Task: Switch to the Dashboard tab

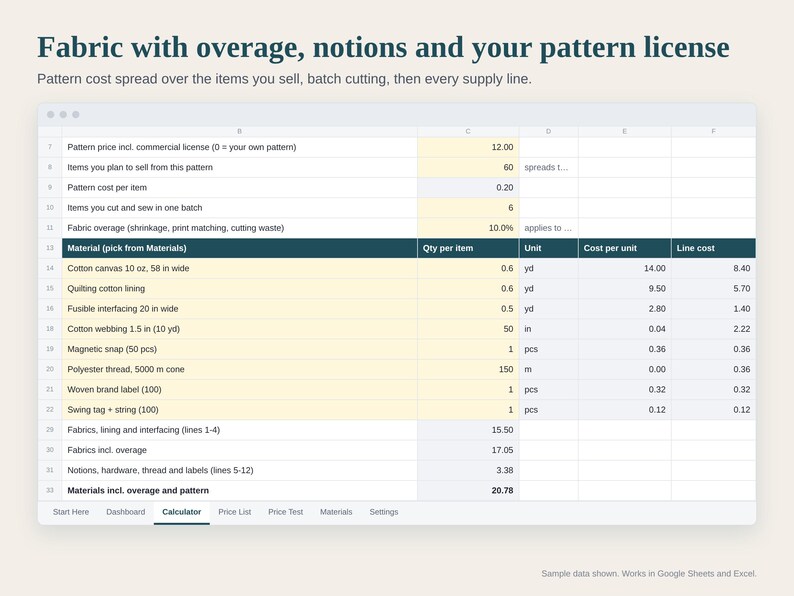Action: pyautogui.click(x=126, y=512)
